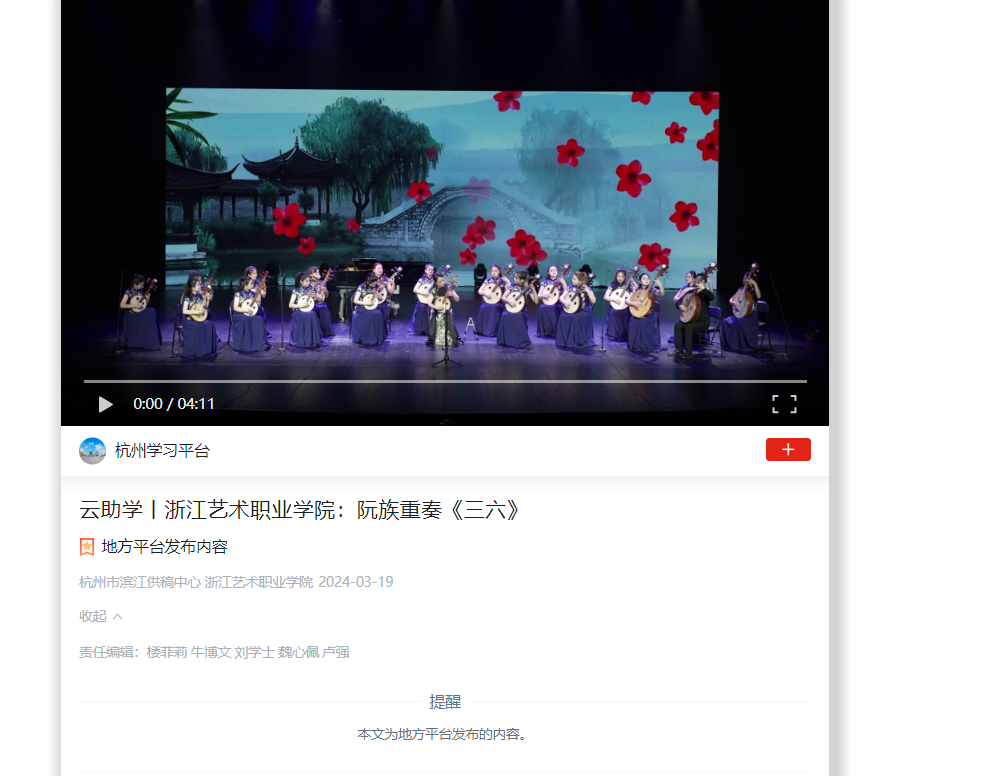Click the 0:00 / 04:11 time display

click(174, 404)
